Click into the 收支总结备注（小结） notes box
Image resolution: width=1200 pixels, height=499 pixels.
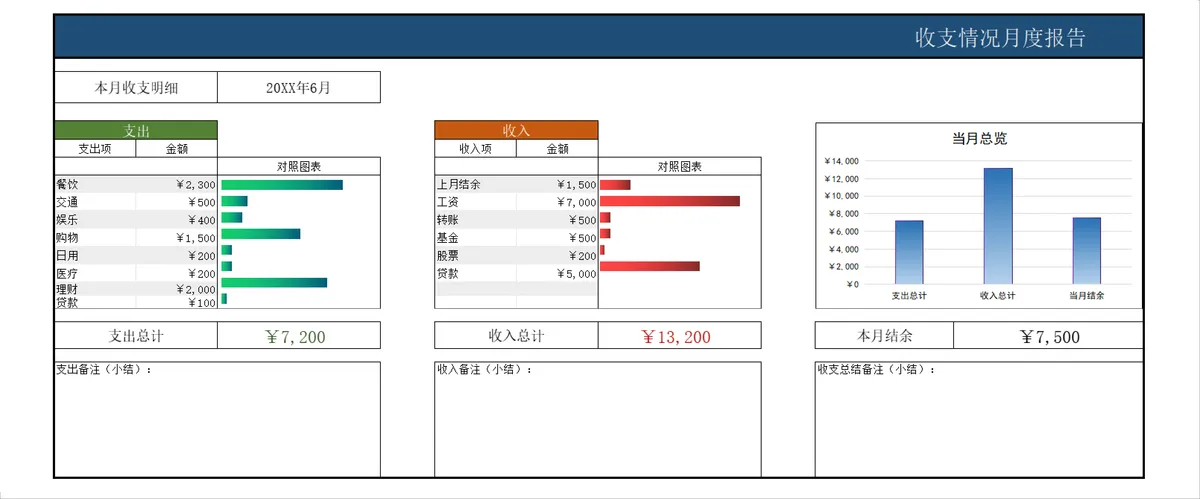(x=979, y=418)
